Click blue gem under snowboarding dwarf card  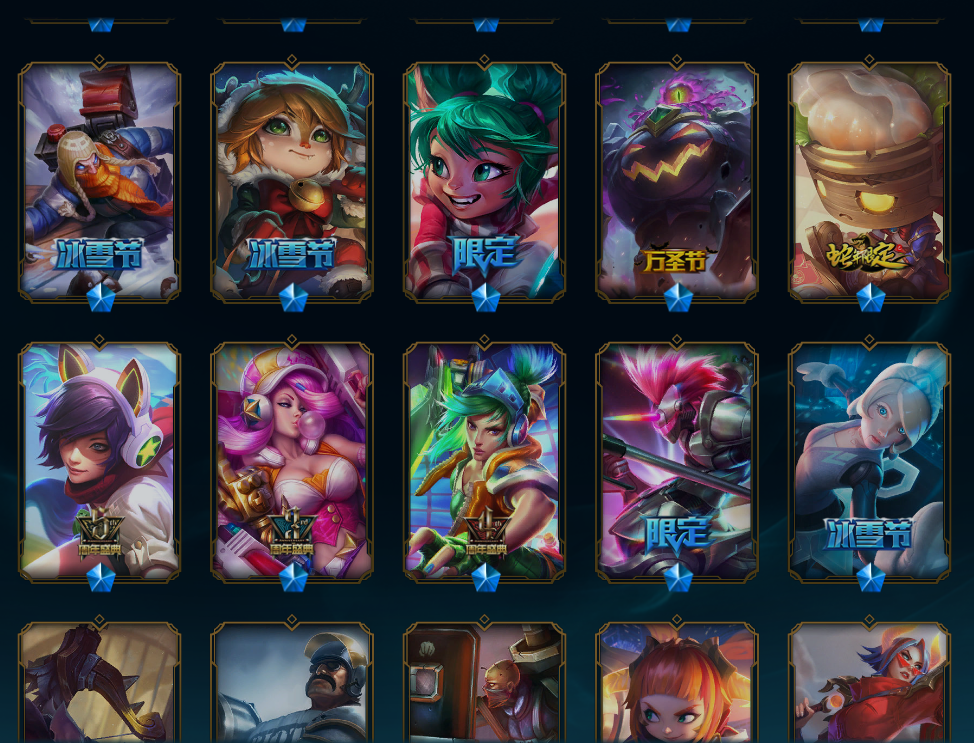[x=101, y=298]
